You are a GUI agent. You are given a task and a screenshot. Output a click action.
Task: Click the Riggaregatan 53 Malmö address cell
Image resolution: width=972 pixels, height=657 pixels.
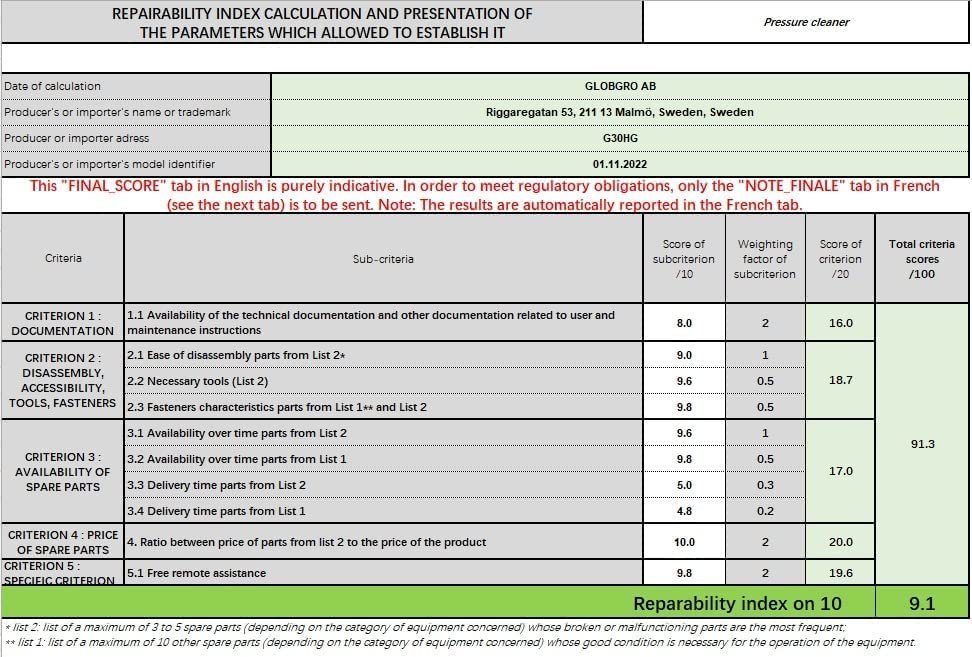click(x=620, y=112)
